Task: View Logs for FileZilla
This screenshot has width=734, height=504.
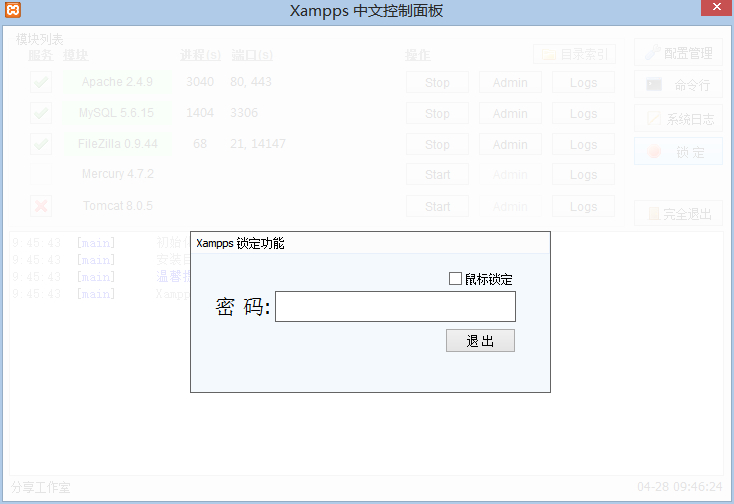Action: (x=583, y=144)
